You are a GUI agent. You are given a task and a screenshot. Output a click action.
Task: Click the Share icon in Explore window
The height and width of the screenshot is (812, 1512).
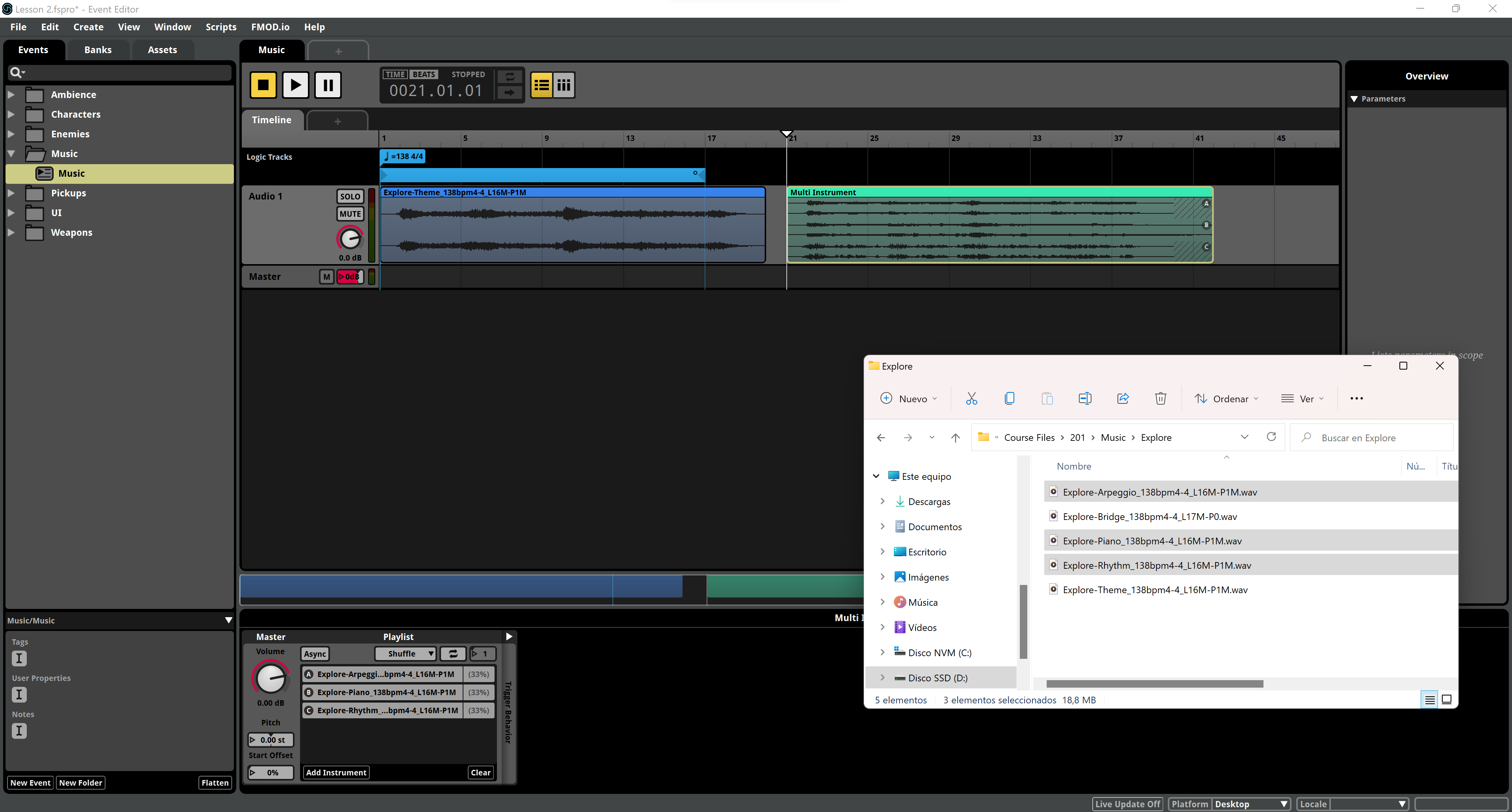pos(1123,398)
